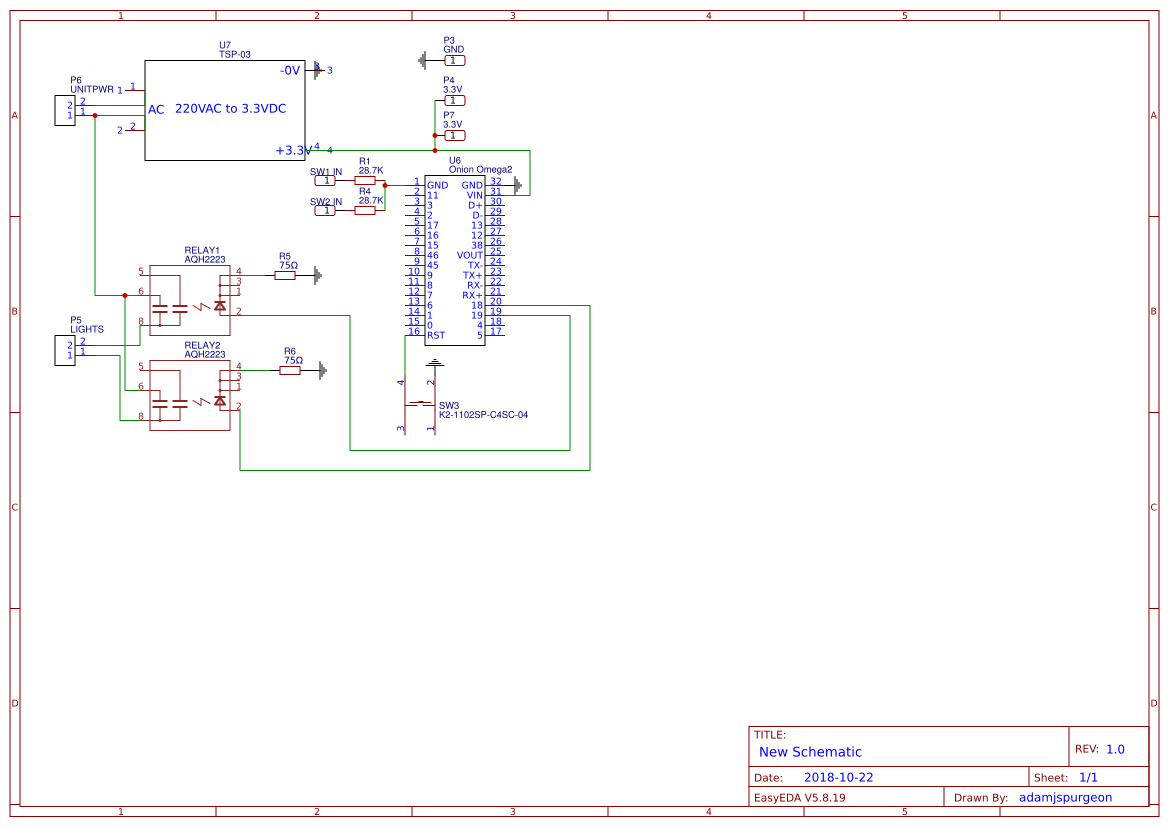Select the SW2 IN input connector
Image resolution: width=1169 pixels, height=828 pixels.
tap(325, 212)
